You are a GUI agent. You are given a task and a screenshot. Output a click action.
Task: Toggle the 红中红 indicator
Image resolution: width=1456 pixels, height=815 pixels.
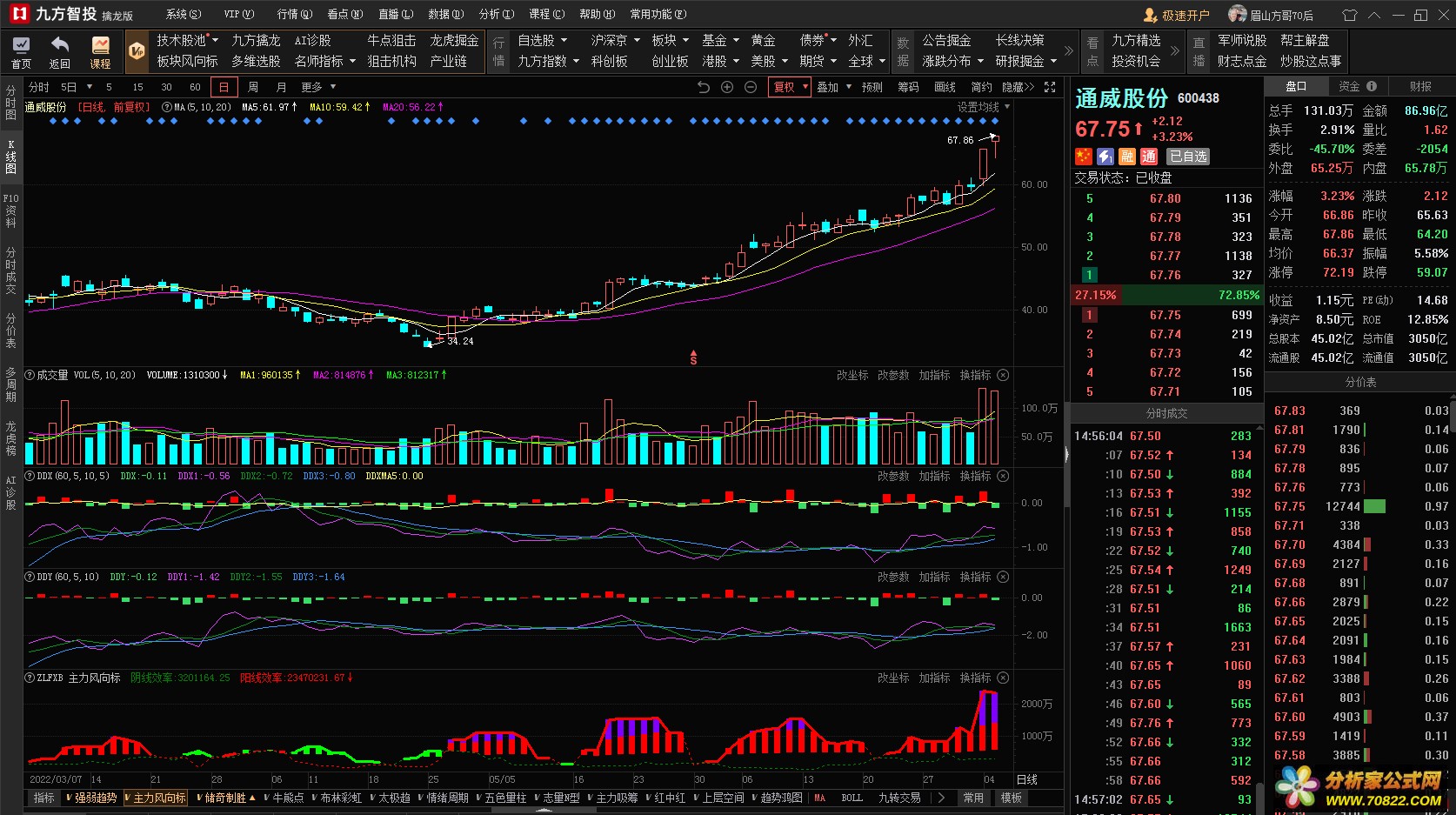click(x=665, y=798)
